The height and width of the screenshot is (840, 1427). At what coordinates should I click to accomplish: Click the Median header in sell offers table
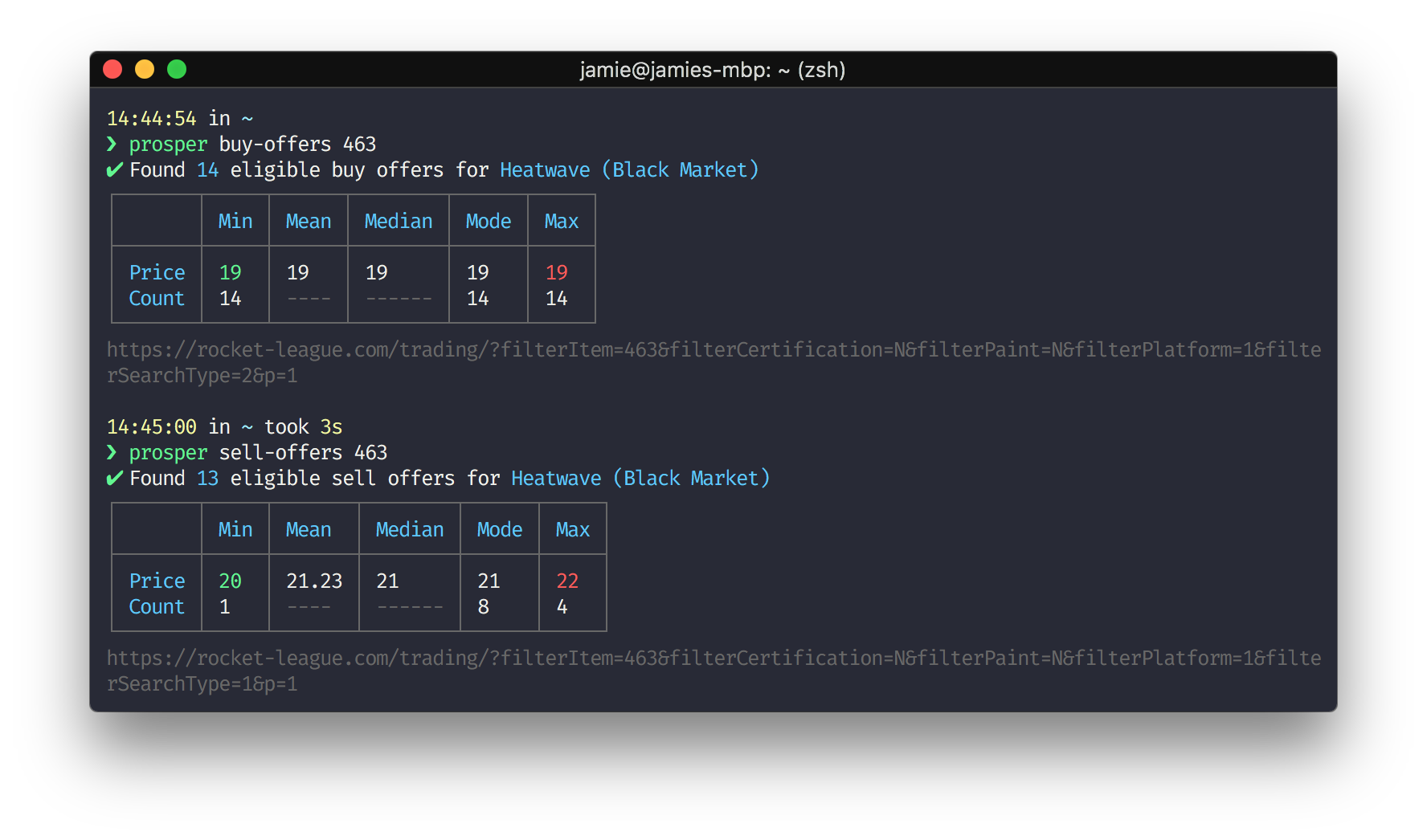(x=410, y=529)
